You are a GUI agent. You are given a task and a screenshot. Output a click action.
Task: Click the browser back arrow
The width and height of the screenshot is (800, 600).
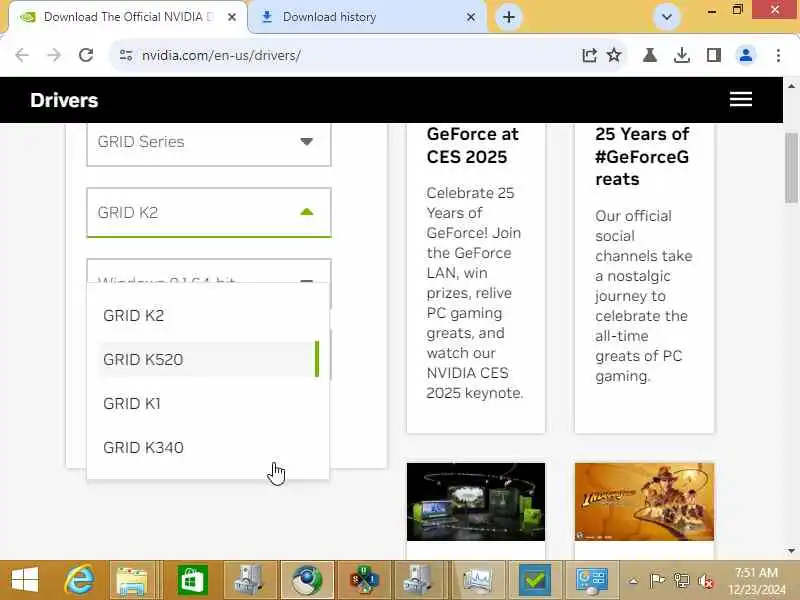pos(22,55)
